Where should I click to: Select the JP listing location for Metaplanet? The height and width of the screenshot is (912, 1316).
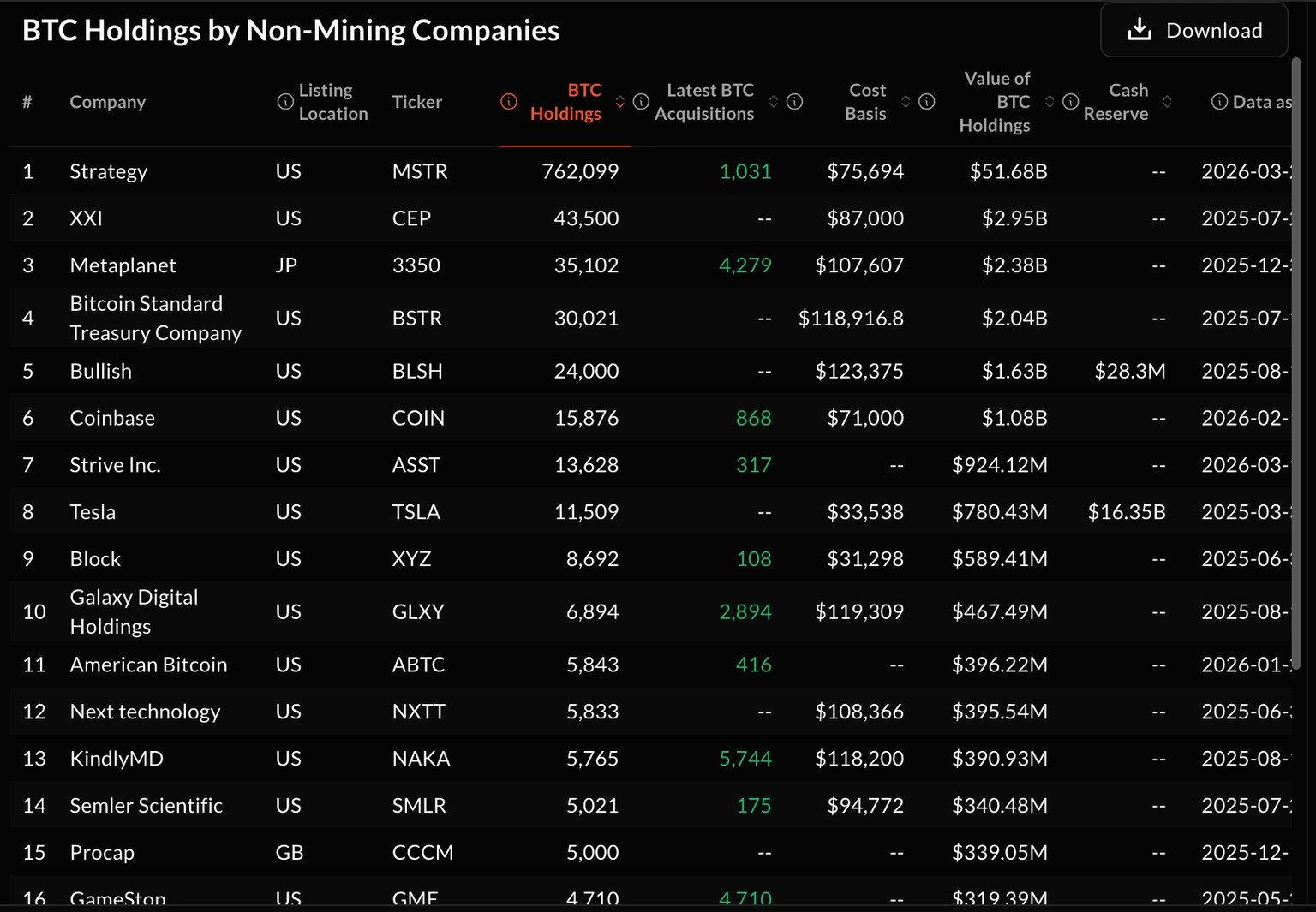pos(286,265)
